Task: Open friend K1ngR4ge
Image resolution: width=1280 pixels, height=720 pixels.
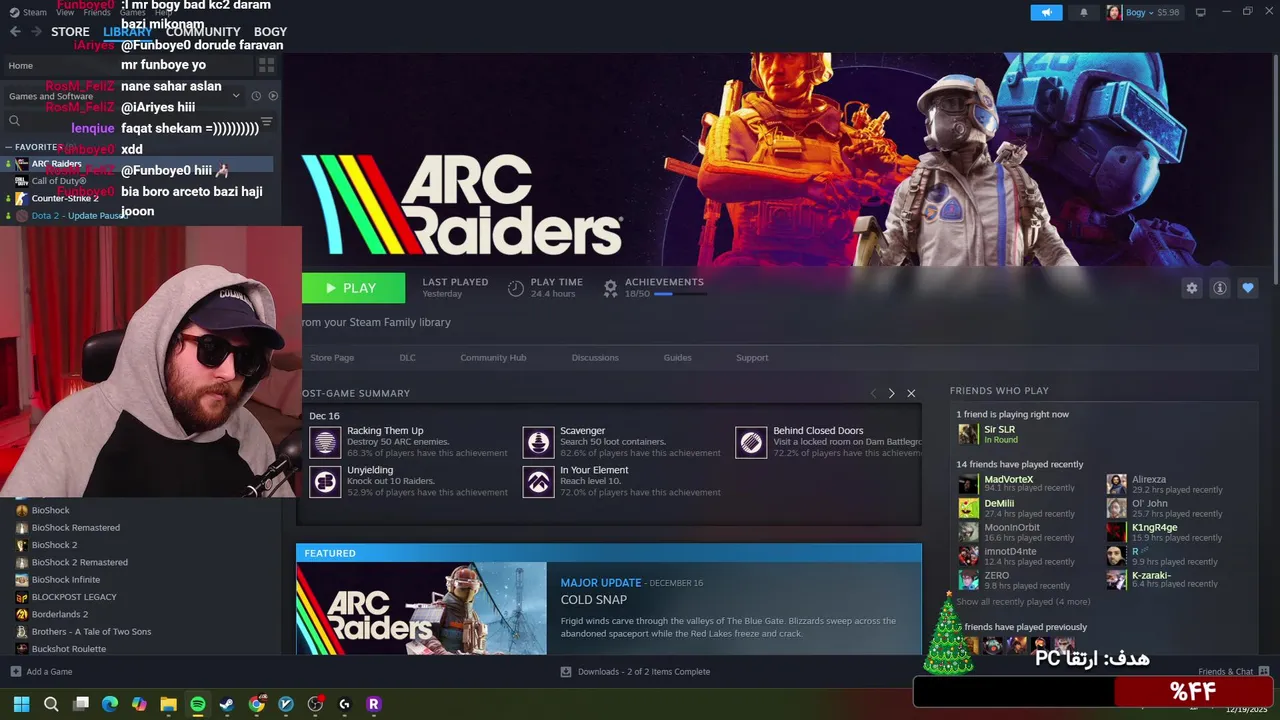Action: point(1155,528)
